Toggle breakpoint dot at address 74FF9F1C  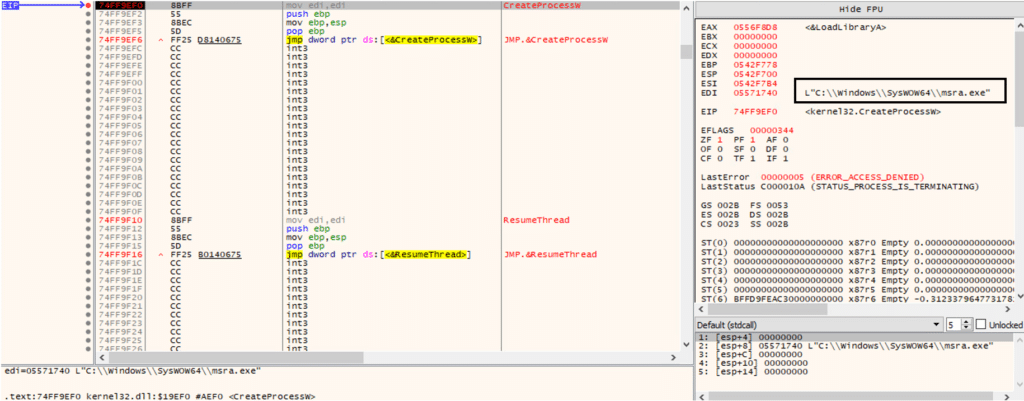click(x=88, y=263)
